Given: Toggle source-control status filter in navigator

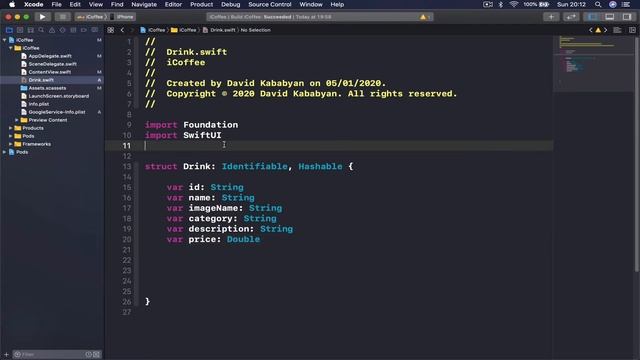Looking at the screenshot, I should pyautogui.click(x=96, y=354).
